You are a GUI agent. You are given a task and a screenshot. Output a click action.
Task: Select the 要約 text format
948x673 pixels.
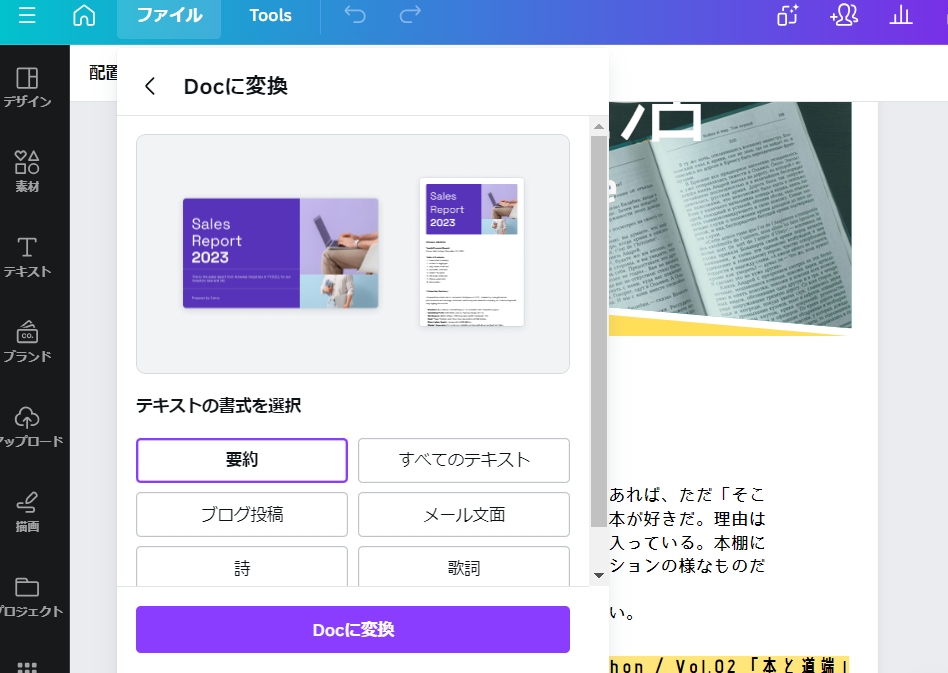[x=242, y=460]
